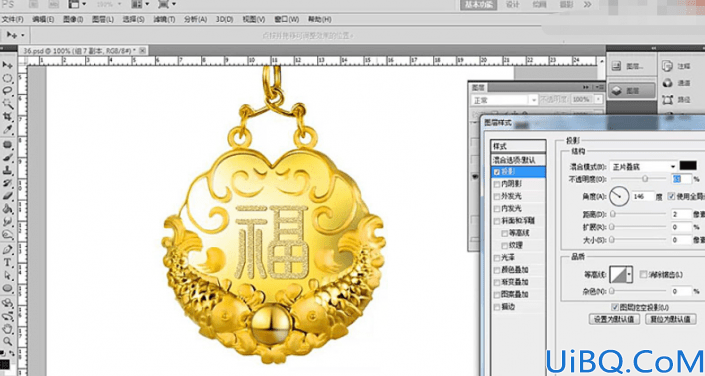Enable the Stroke (描边) style checkbox
This screenshot has width=705, height=376.
pyautogui.click(x=497, y=307)
